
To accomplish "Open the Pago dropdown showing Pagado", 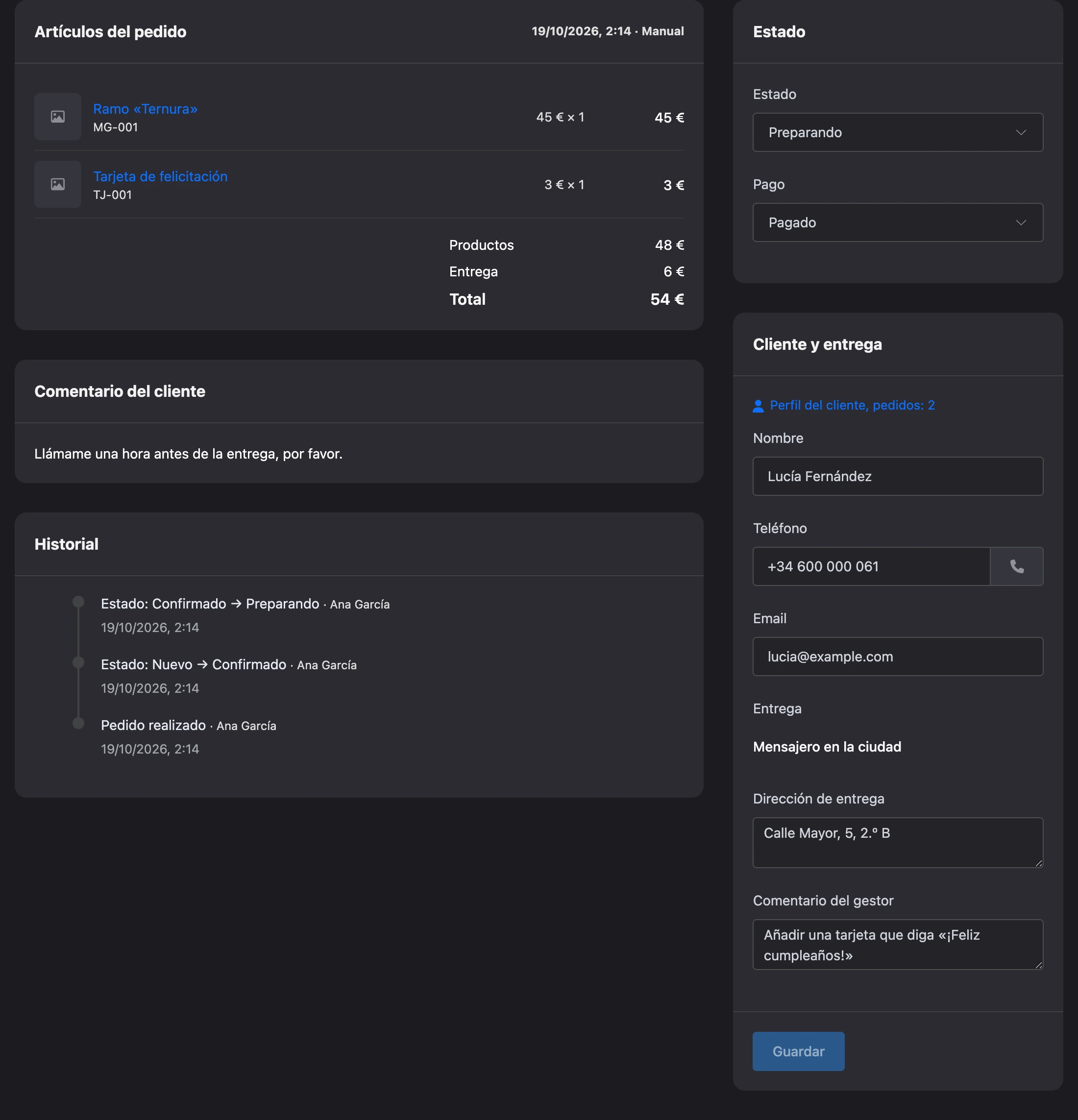I will tap(897, 222).
